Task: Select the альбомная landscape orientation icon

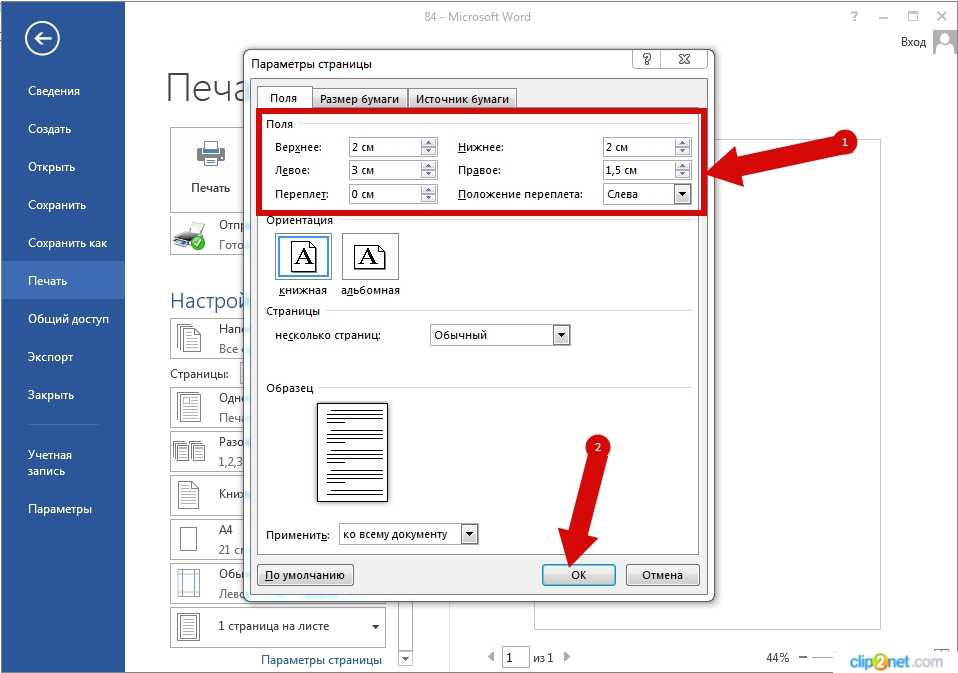Action: coord(370,256)
